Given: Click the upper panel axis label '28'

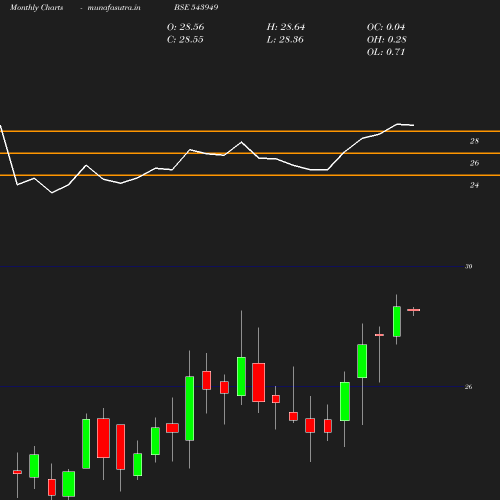Looking at the screenshot, I should pyautogui.click(x=474, y=141).
